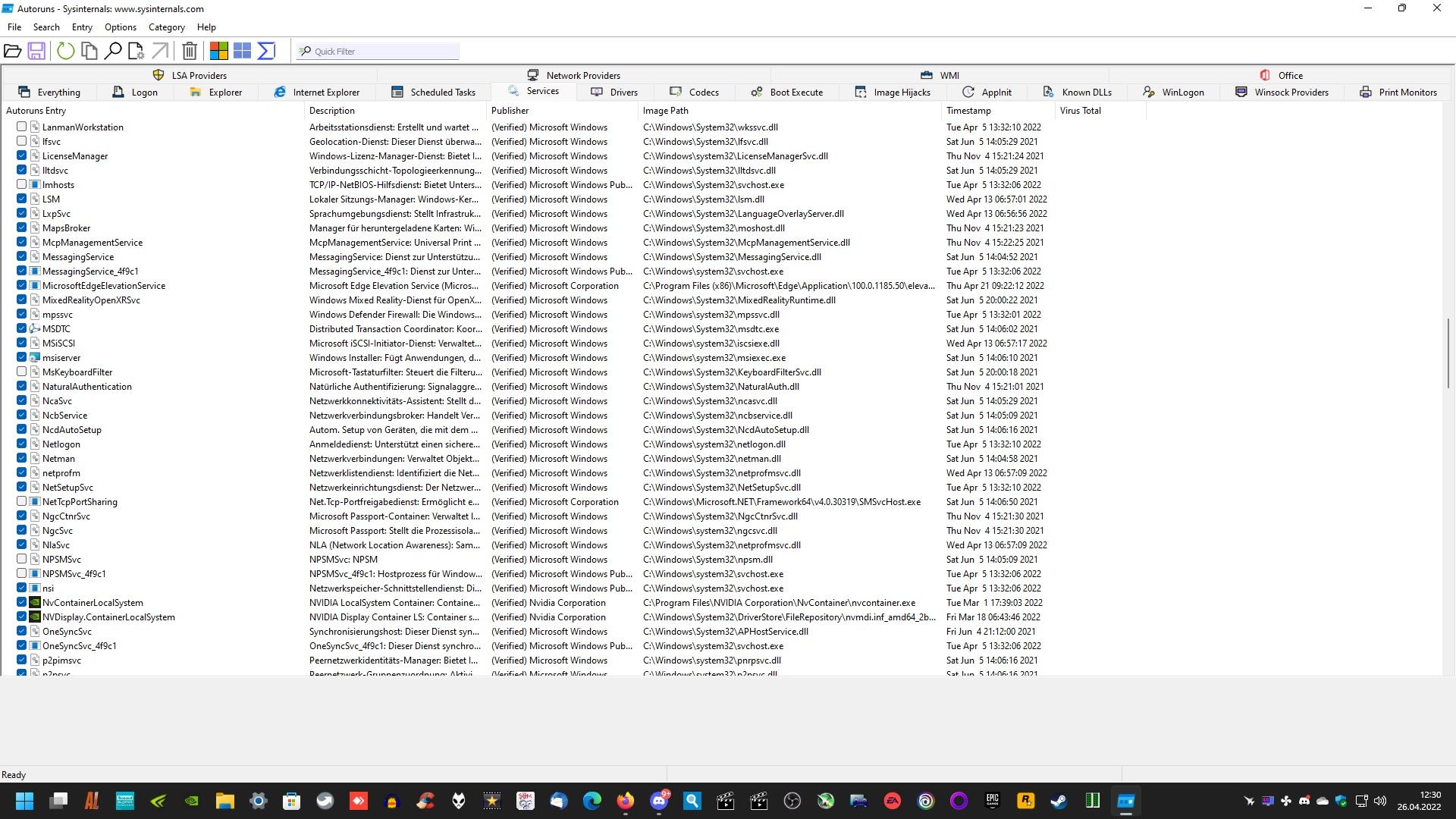This screenshot has height=819, width=1456.
Task: Switch to the Winsock Providers tab
Action: (x=1282, y=92)
